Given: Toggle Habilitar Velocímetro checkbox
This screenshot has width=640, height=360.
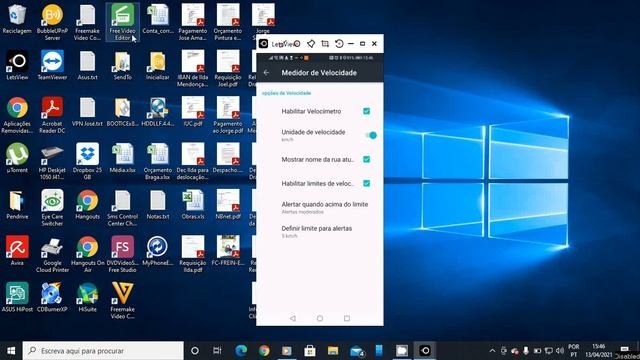Looking at the screenshot, I should tap(367, 111).
